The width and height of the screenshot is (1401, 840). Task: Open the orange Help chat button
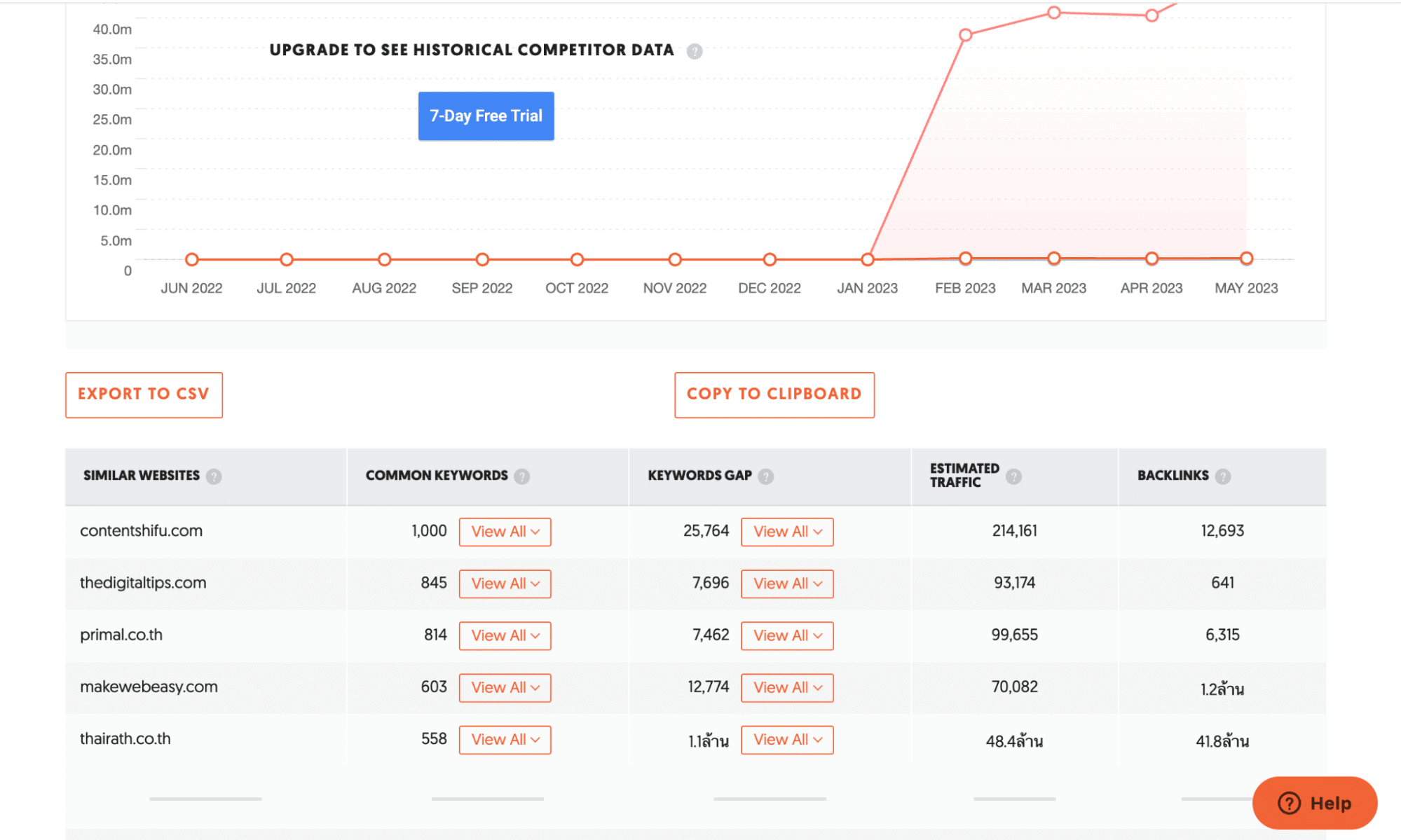[x=1314, y=803]
